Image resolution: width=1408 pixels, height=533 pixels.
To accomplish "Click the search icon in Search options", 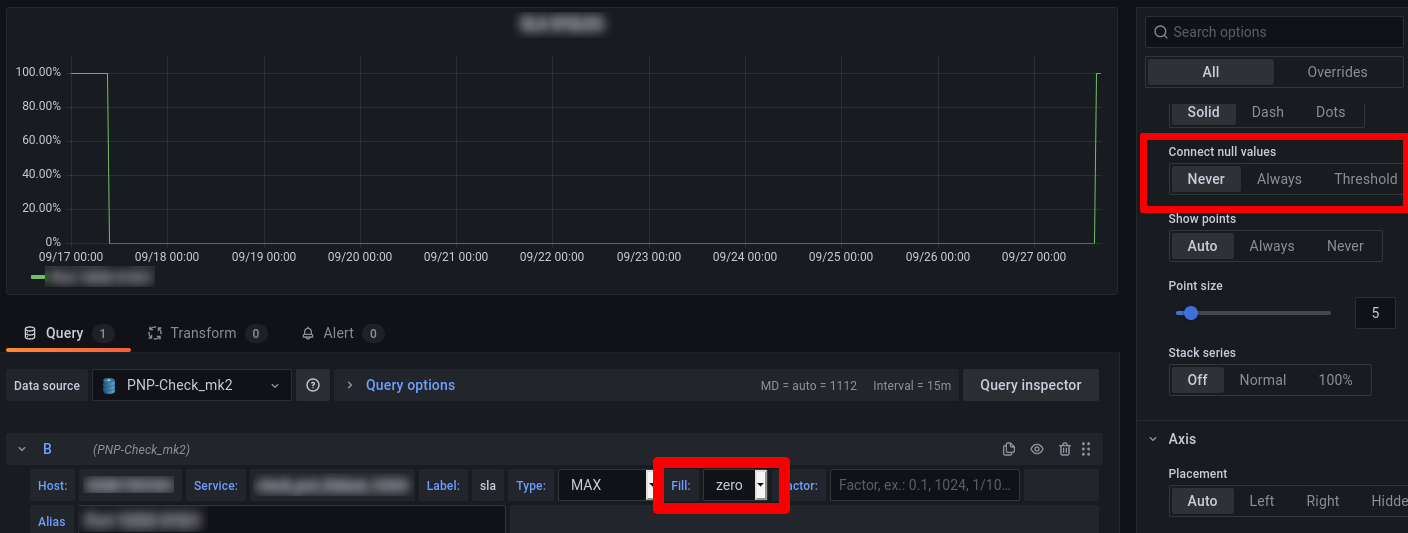I will (1161, 32).
